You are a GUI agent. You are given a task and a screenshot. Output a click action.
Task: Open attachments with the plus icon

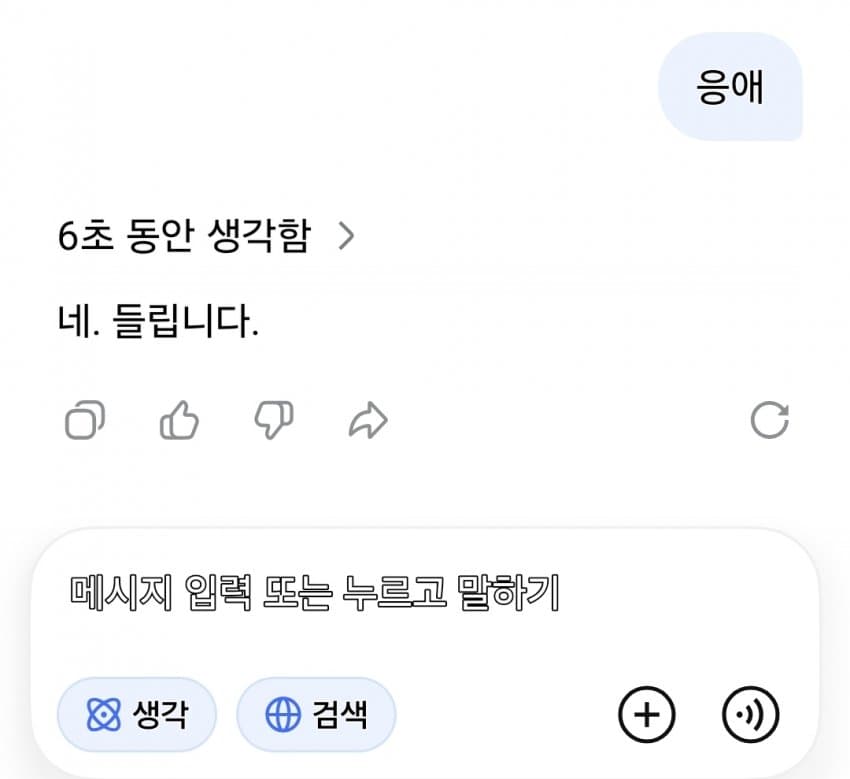(647, 715)
